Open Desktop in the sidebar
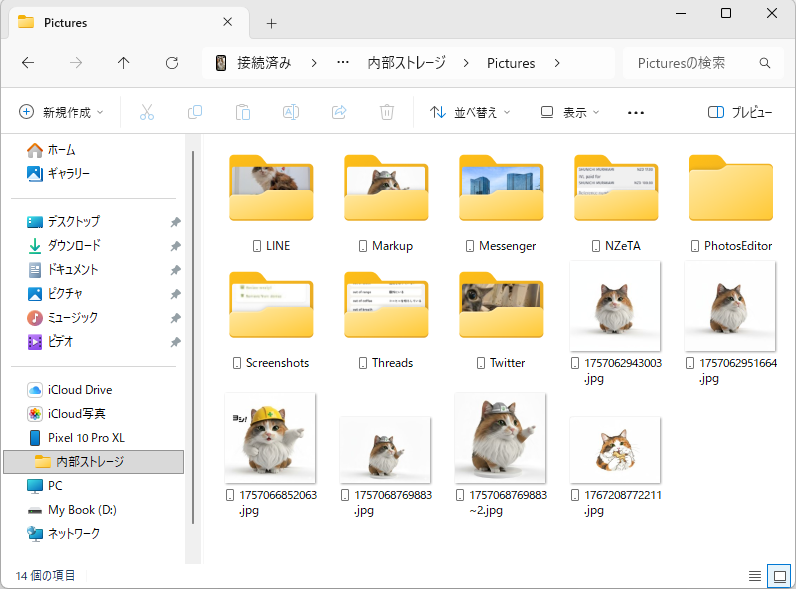Image resolution: width=796 pixels, height=589 pixels. coord(63,222)
